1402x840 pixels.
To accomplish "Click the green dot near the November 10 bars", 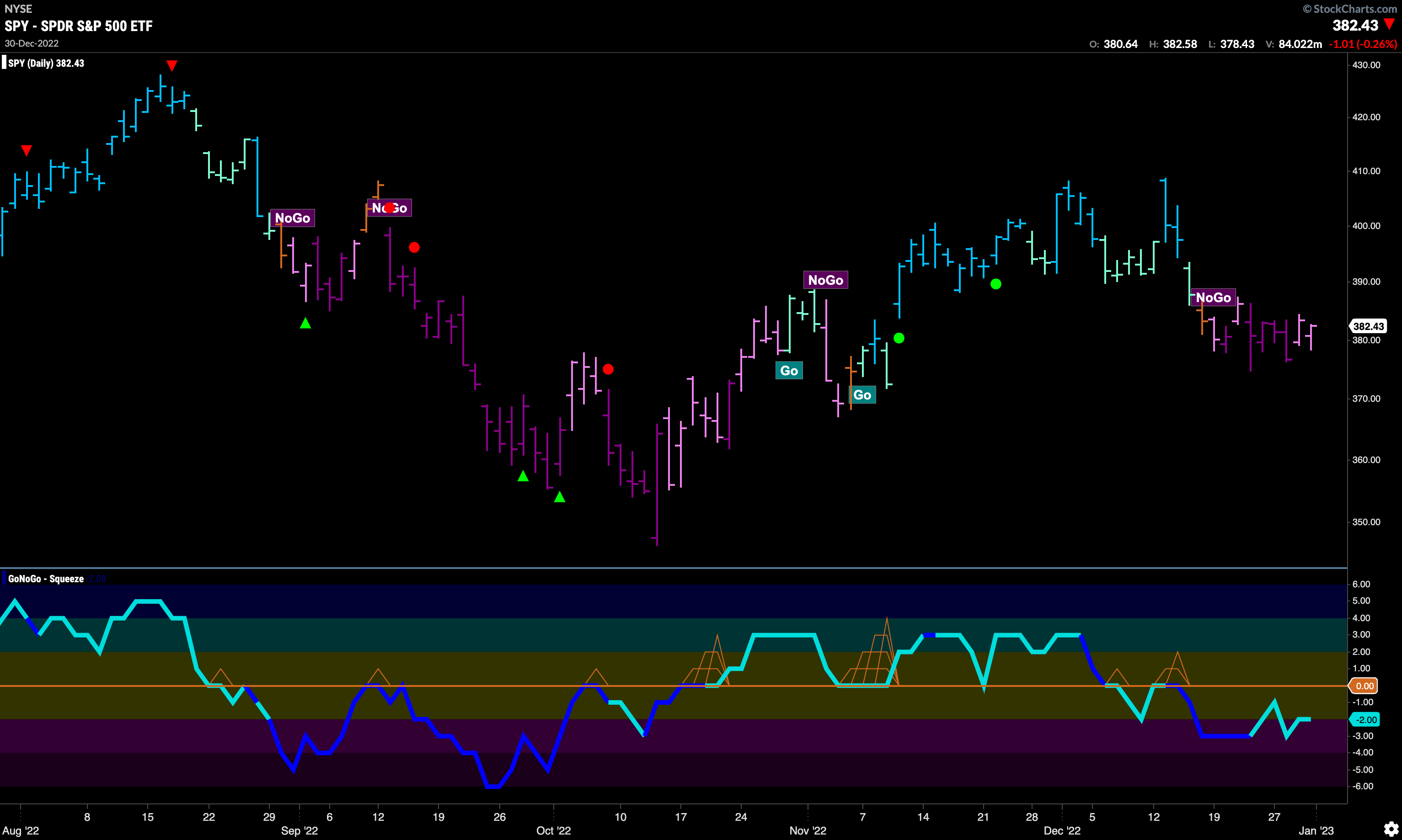I will tap(899, 338).
